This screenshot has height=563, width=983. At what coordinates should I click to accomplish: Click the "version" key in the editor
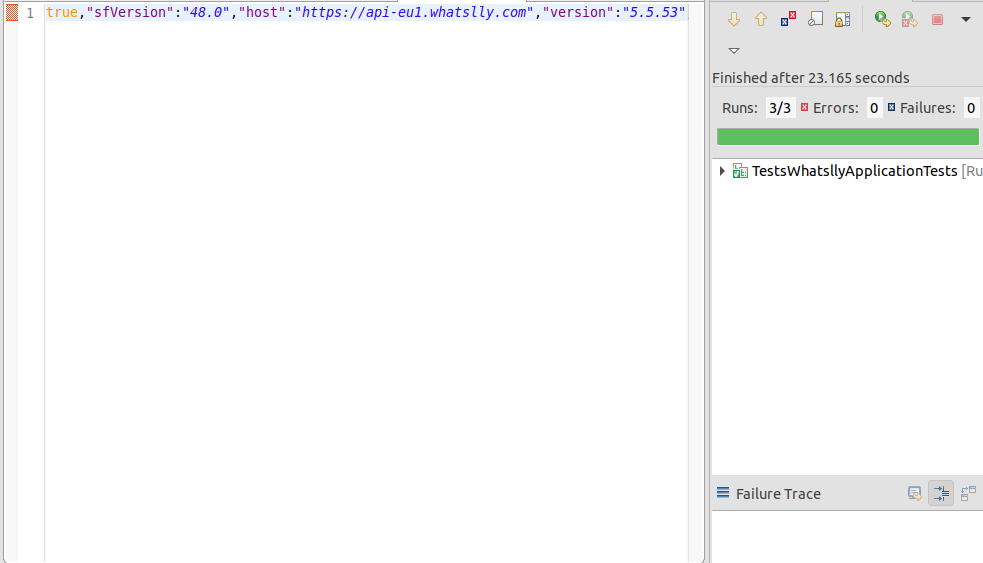pyautogui.click(x=578, y=12)
